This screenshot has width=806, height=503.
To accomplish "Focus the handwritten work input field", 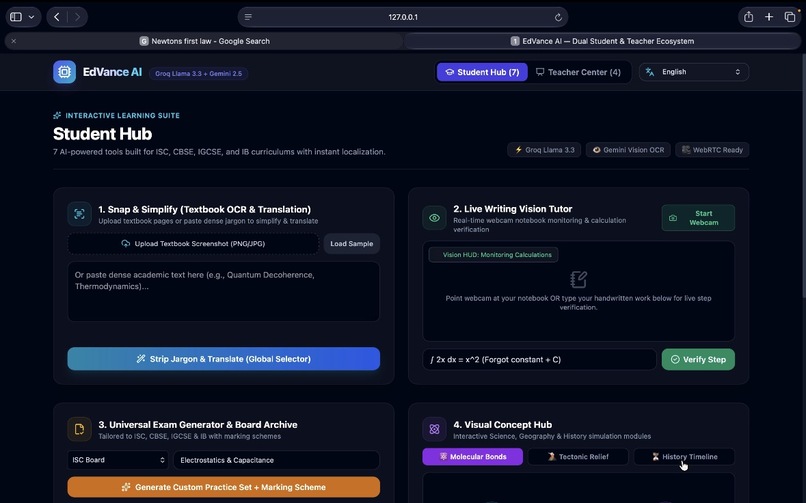I will point(539,360).
